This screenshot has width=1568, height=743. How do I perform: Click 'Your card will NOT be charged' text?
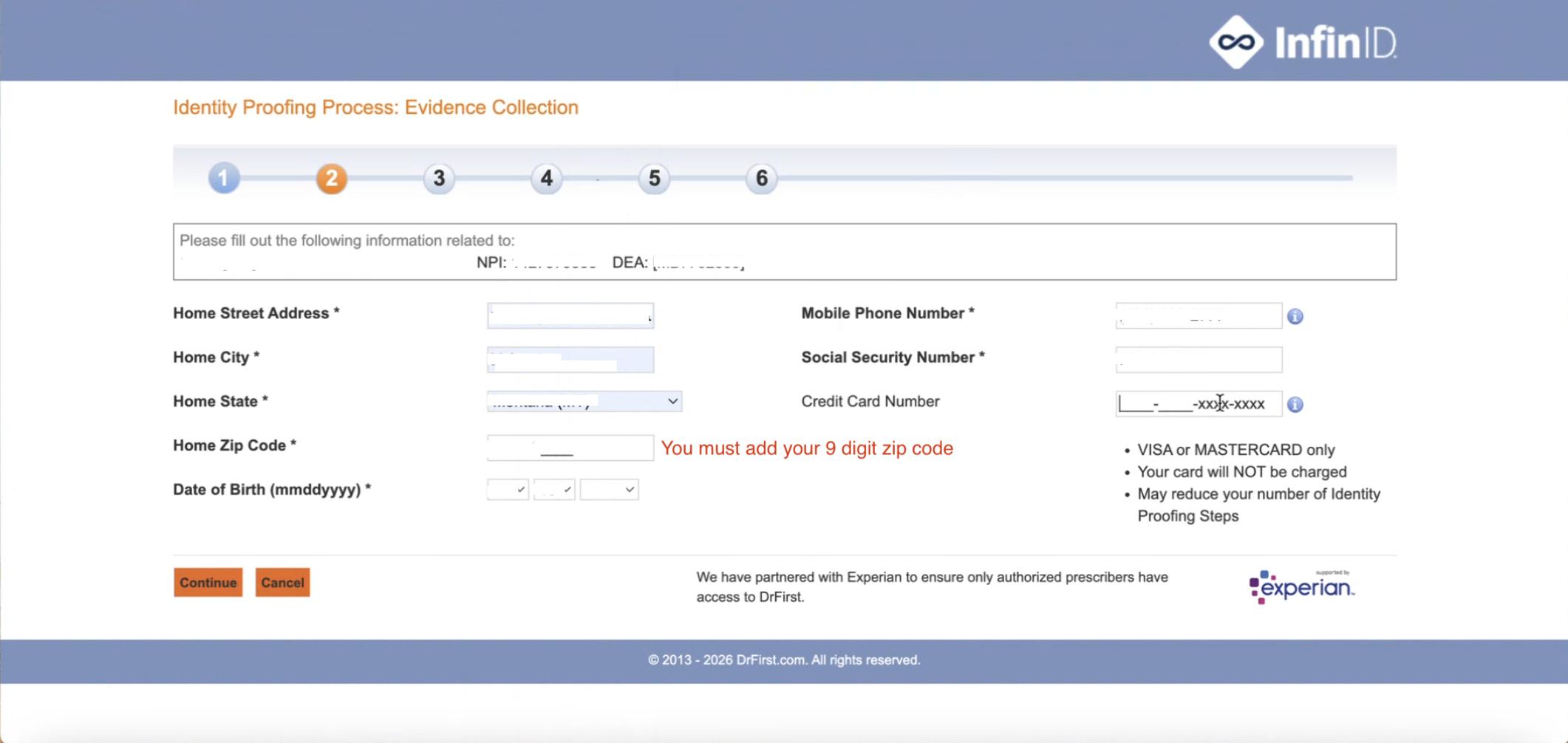click(x=1242, y=472)
